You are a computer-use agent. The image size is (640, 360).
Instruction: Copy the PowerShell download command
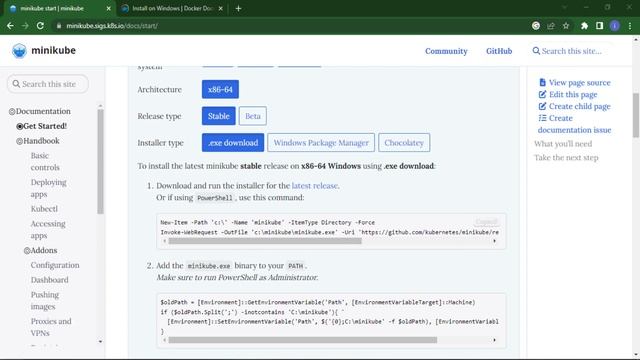[x=486, y=222]
